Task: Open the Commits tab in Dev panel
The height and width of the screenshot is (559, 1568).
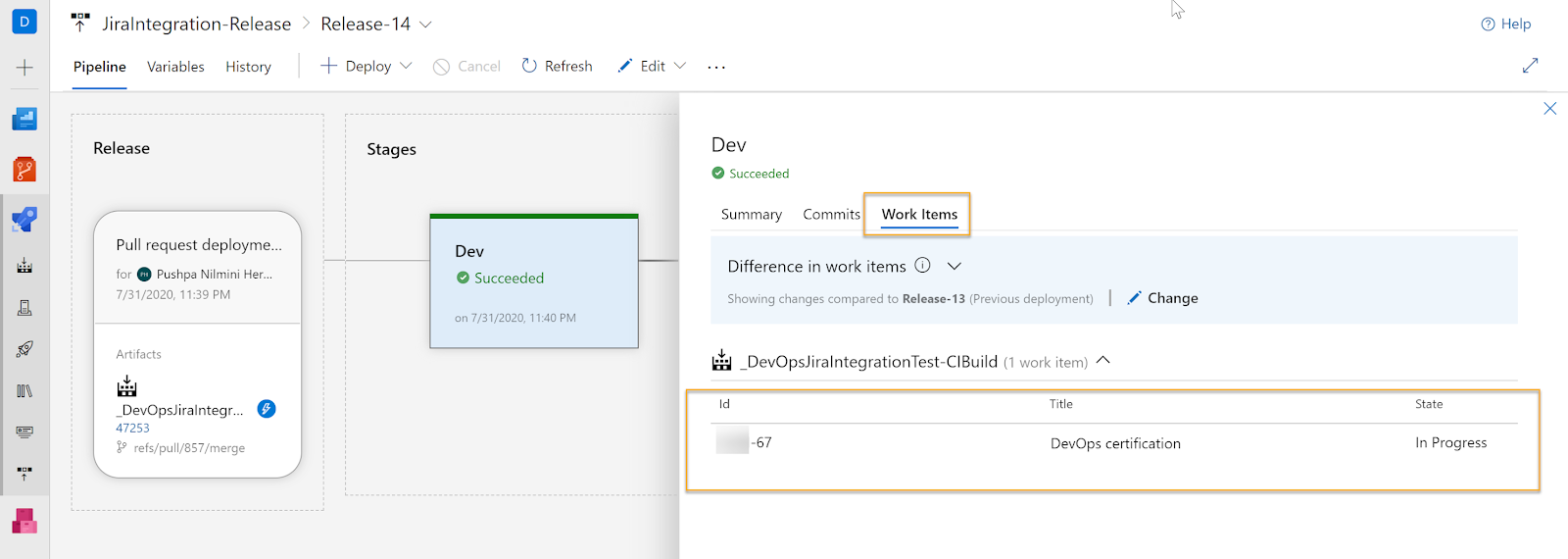Action: click(x=831, y=214)
